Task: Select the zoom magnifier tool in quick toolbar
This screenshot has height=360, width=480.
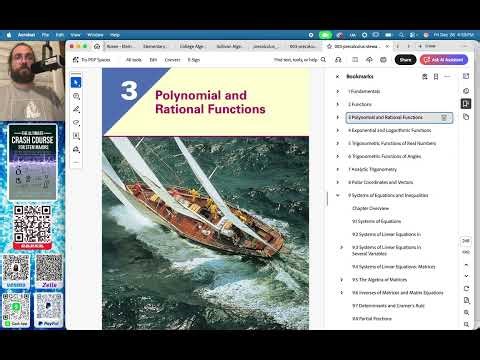Action: point(76,96)
